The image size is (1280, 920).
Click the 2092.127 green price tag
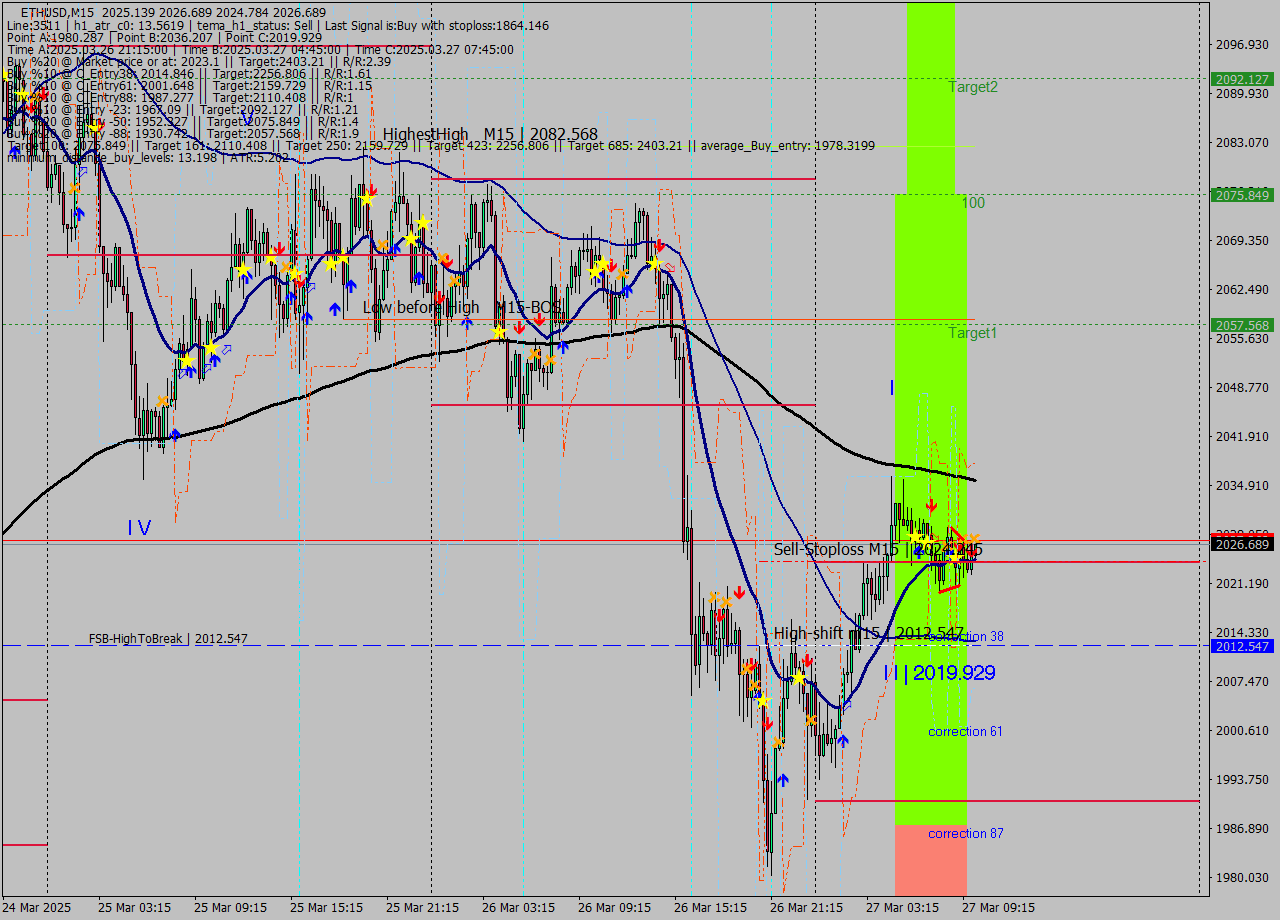coord(1241,79)
